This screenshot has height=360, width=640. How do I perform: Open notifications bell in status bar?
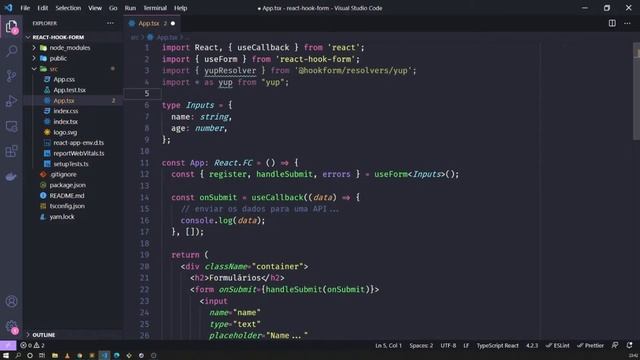point(629,345)
